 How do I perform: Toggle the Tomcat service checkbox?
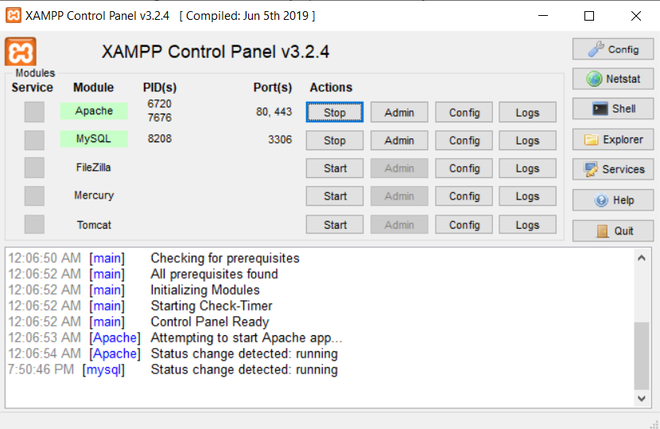tap(34, 224)
